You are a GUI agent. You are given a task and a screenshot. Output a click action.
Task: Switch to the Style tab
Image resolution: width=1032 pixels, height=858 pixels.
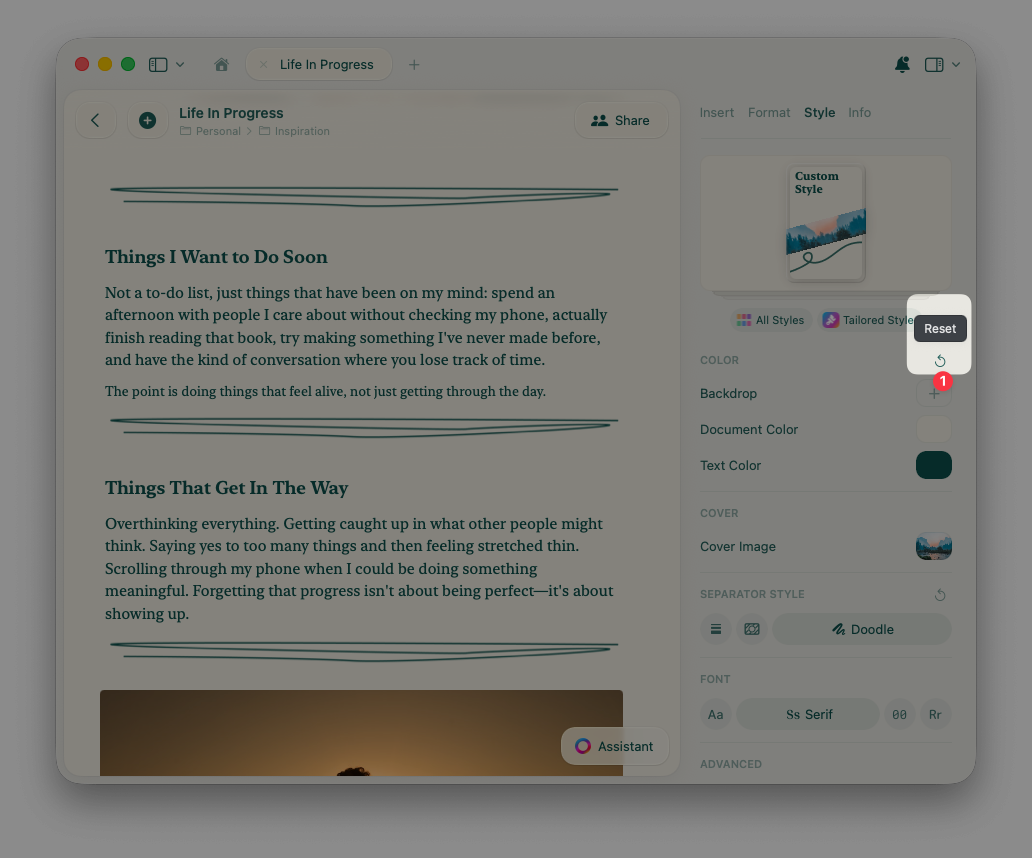(x=819, y=113)
